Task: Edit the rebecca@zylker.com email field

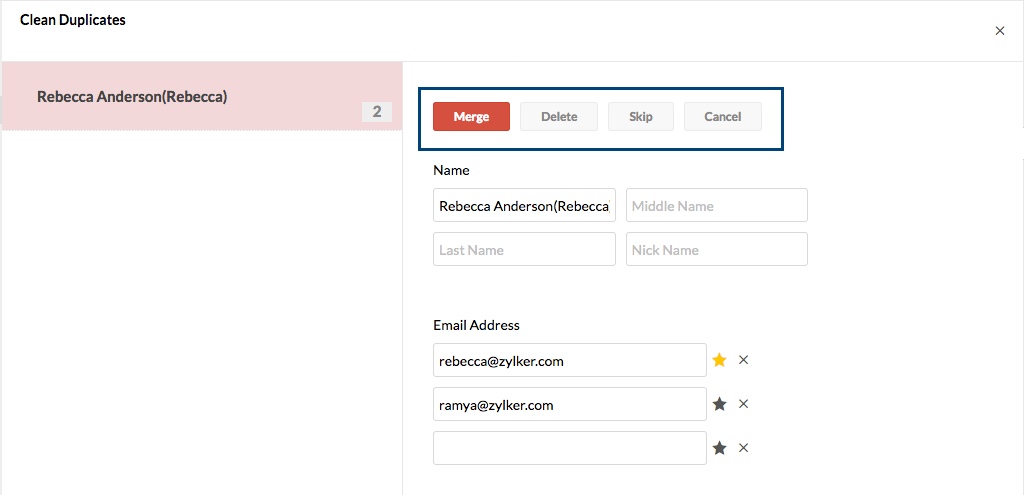Action: (569, 361)
